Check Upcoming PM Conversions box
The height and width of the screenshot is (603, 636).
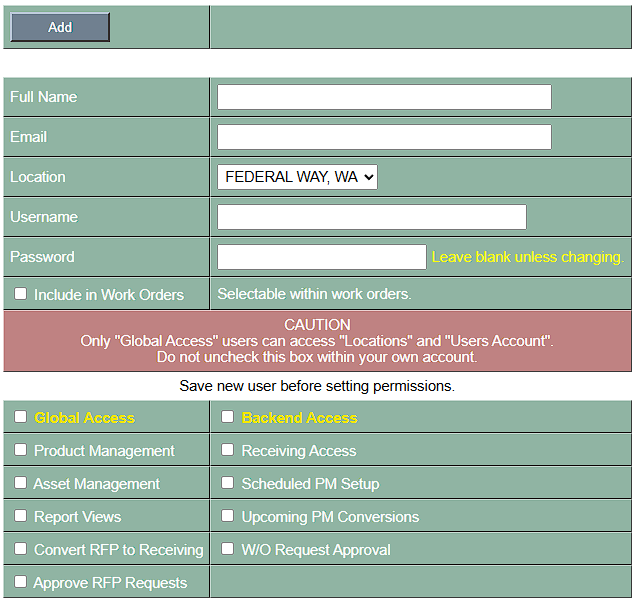(228, 516)
